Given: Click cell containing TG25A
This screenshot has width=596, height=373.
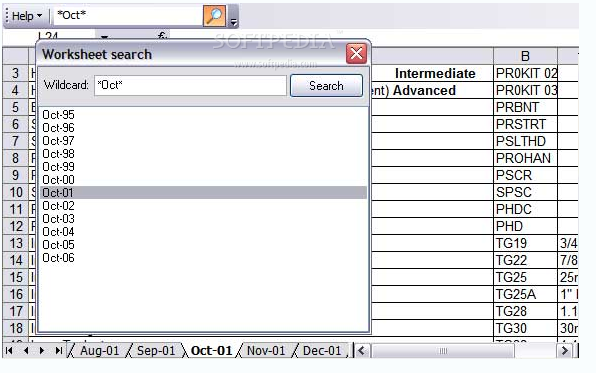Looking at the screenshot, I should pyautogui.click(x=525, y=294).
